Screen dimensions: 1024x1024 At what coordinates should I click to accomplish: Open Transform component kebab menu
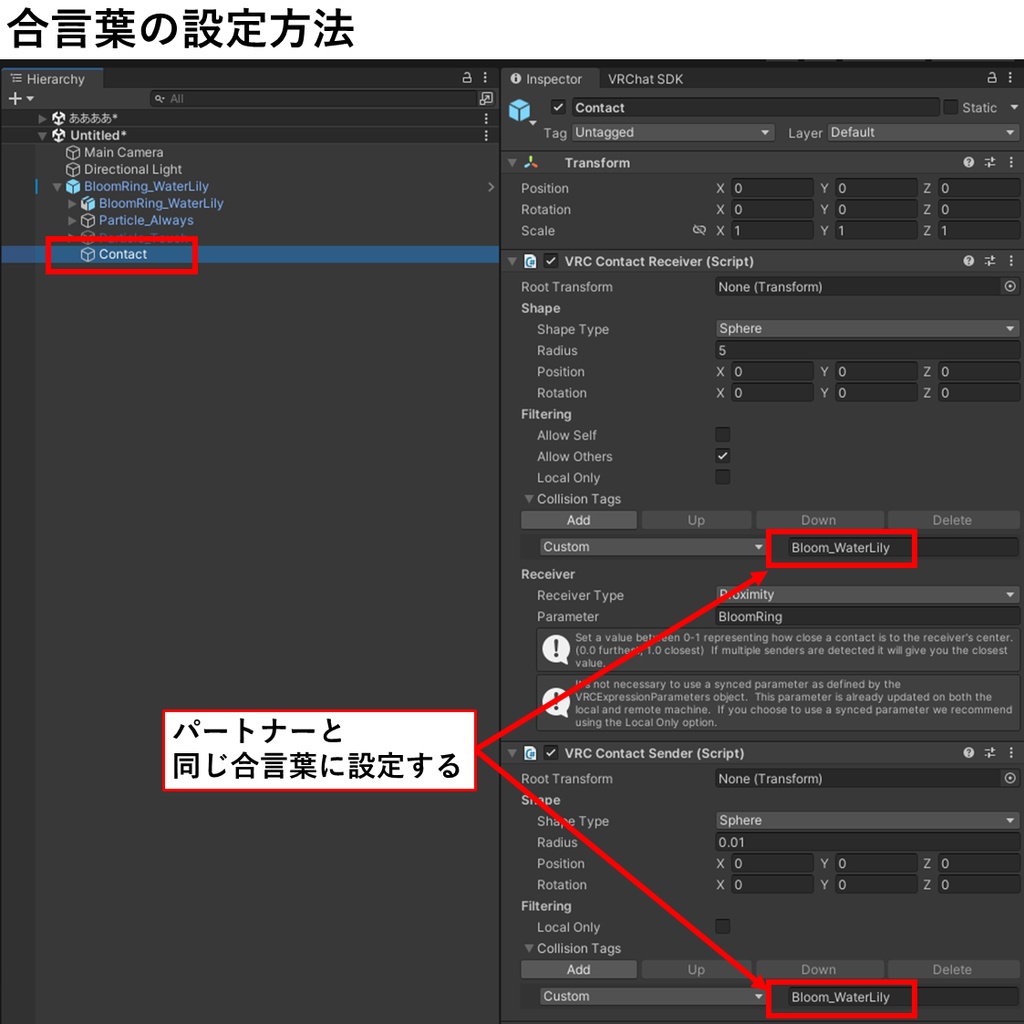coord(1011,163)
